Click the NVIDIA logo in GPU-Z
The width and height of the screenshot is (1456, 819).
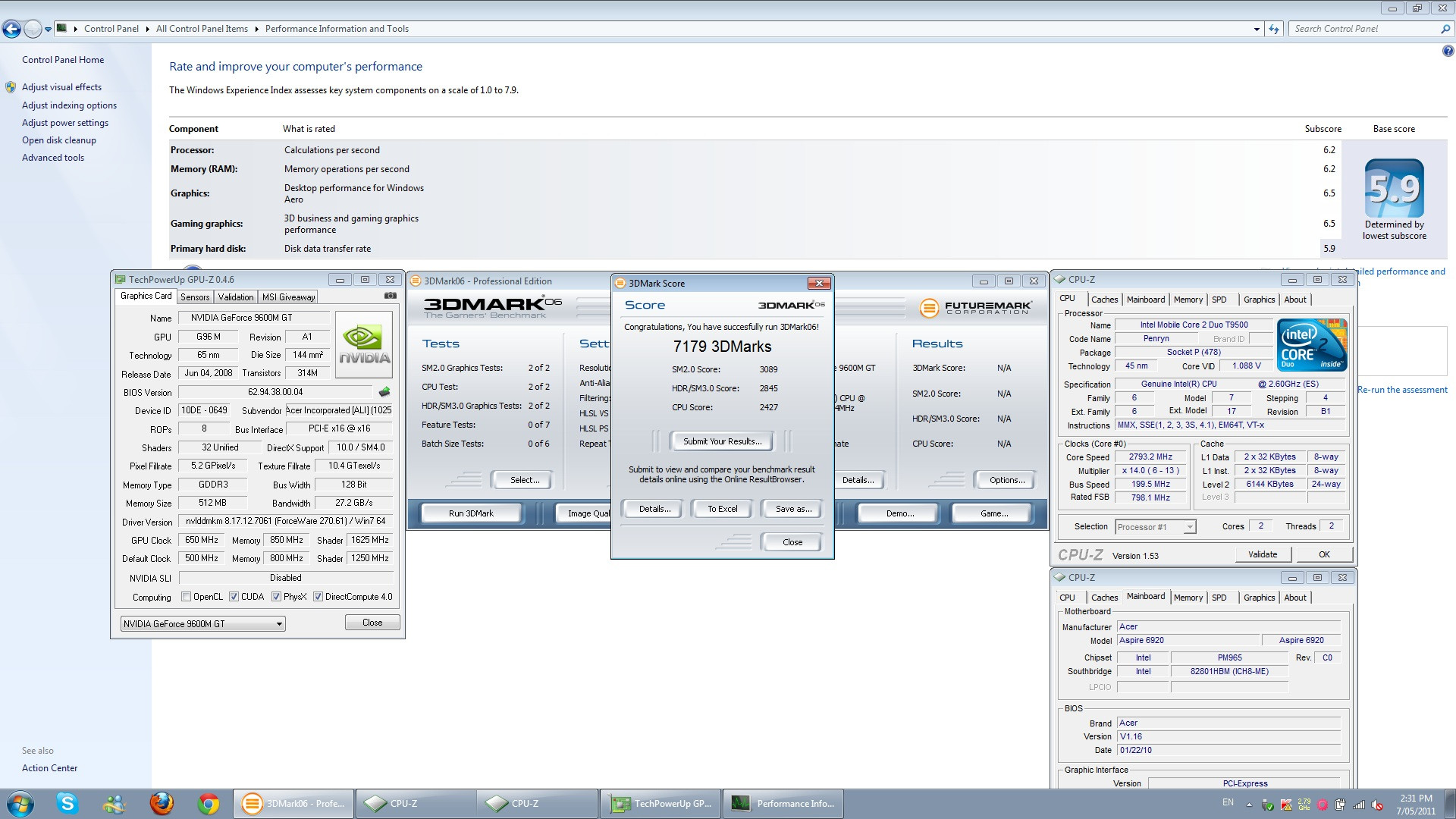364,345
